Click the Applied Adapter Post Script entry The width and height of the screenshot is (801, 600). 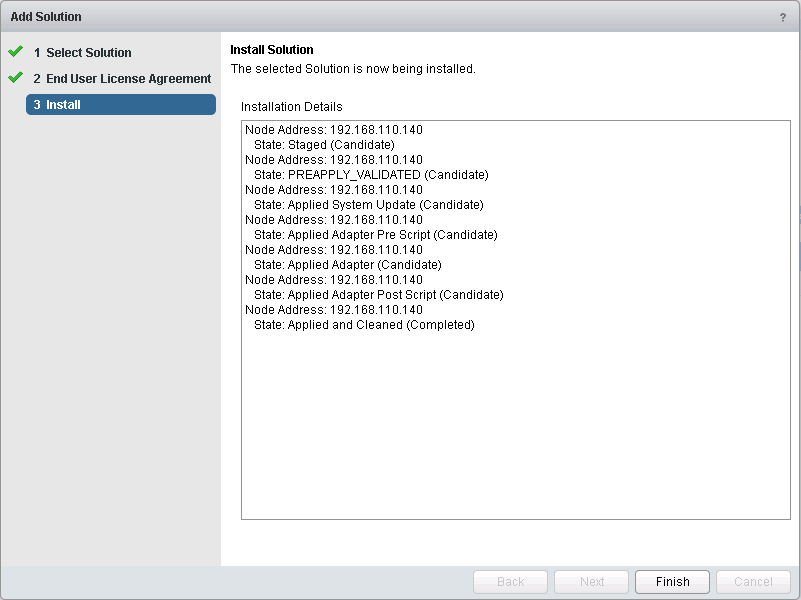[x=378, y=295]
